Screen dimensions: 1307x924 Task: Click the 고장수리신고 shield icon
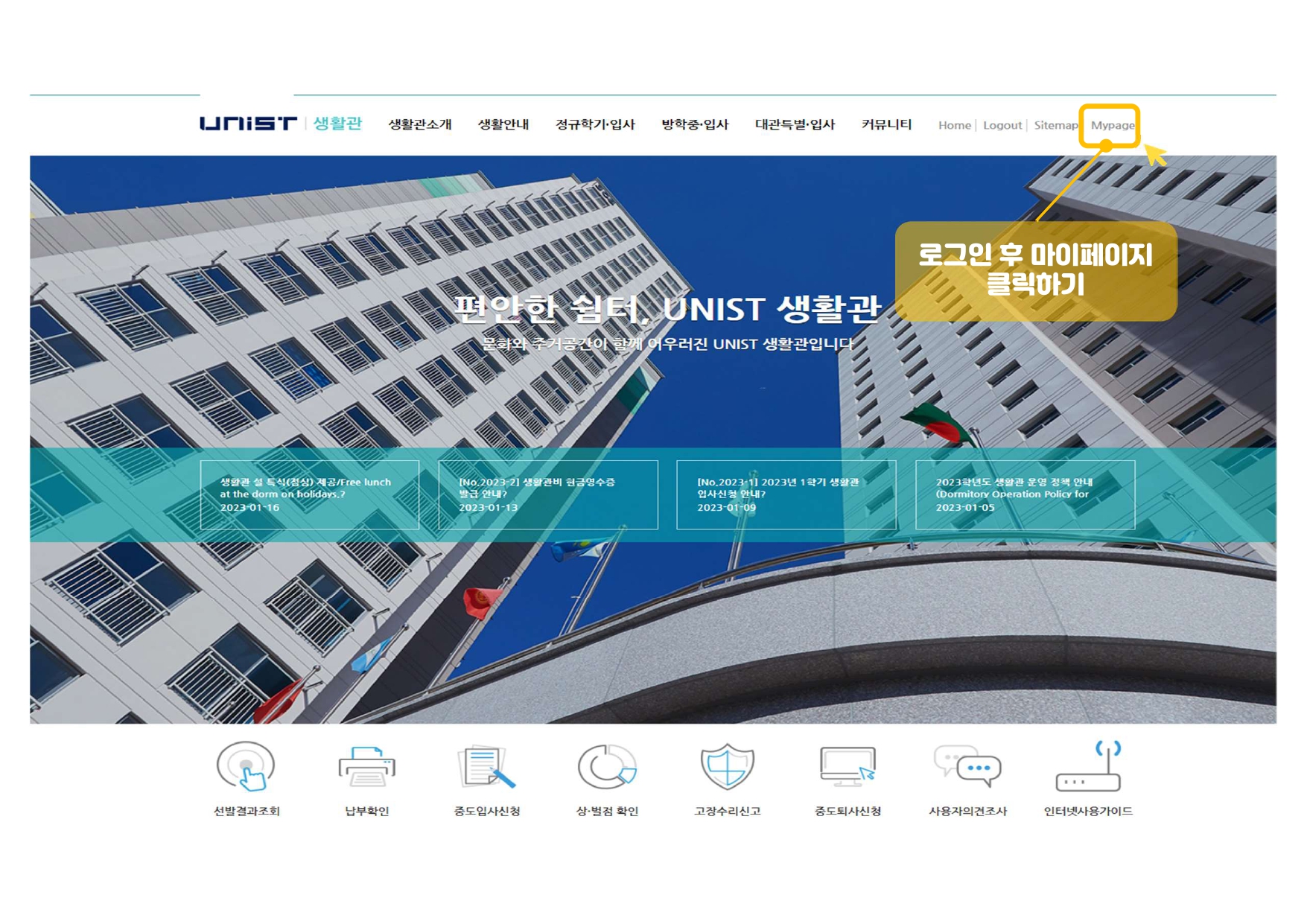click(727, 767)
